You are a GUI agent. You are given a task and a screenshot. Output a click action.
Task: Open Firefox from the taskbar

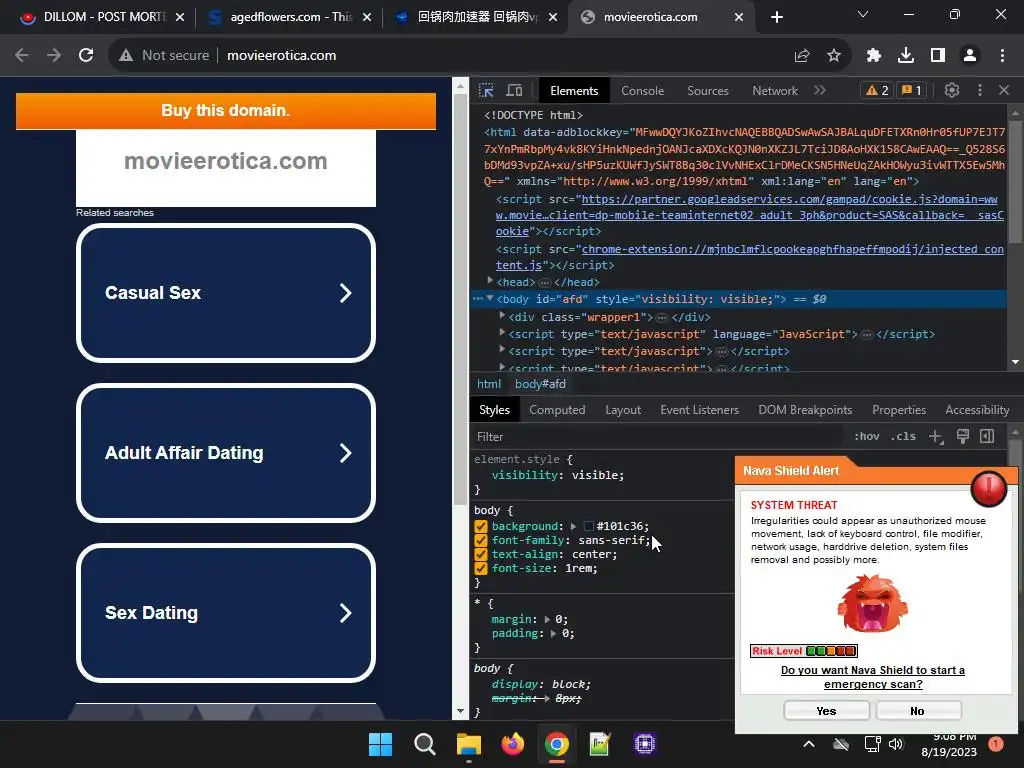point(513,744)
